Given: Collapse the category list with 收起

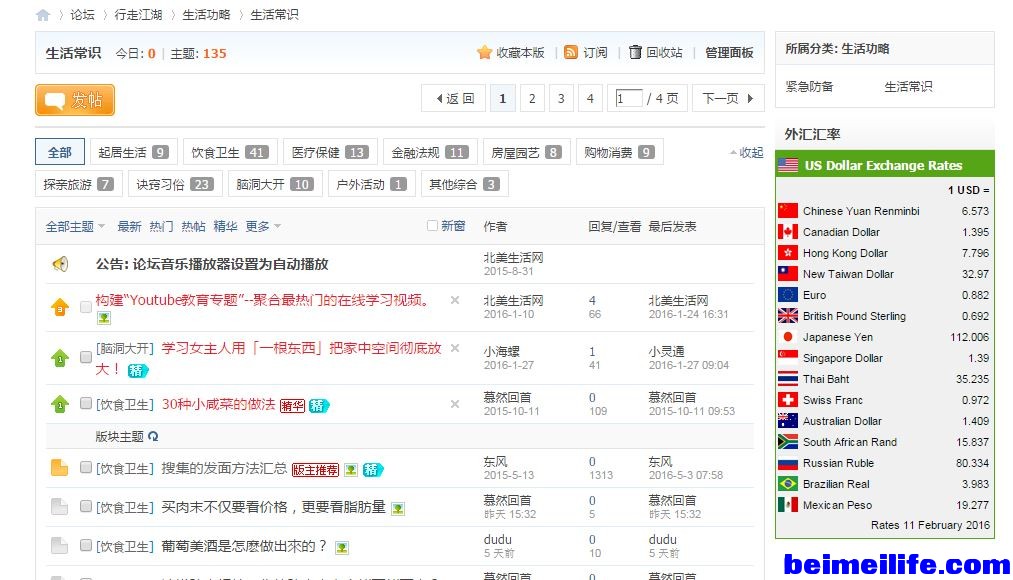Looking at the screenshot, I should [x=746, y=153].
